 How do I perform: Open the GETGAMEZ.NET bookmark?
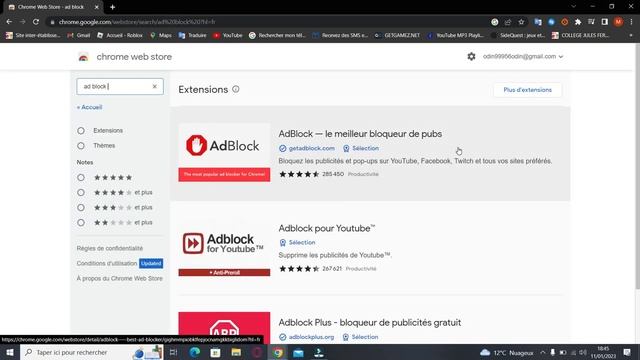[397, 36]
